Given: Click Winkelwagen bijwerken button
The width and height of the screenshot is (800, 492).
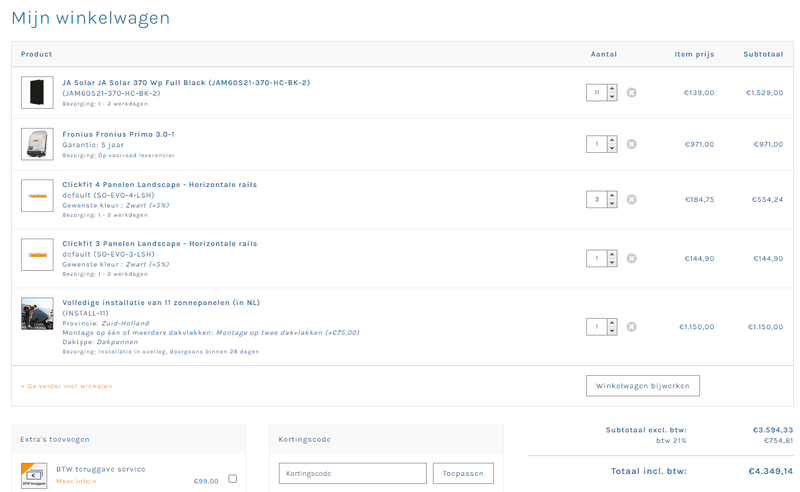Looking at the screenshot, I should click(643, 386).
